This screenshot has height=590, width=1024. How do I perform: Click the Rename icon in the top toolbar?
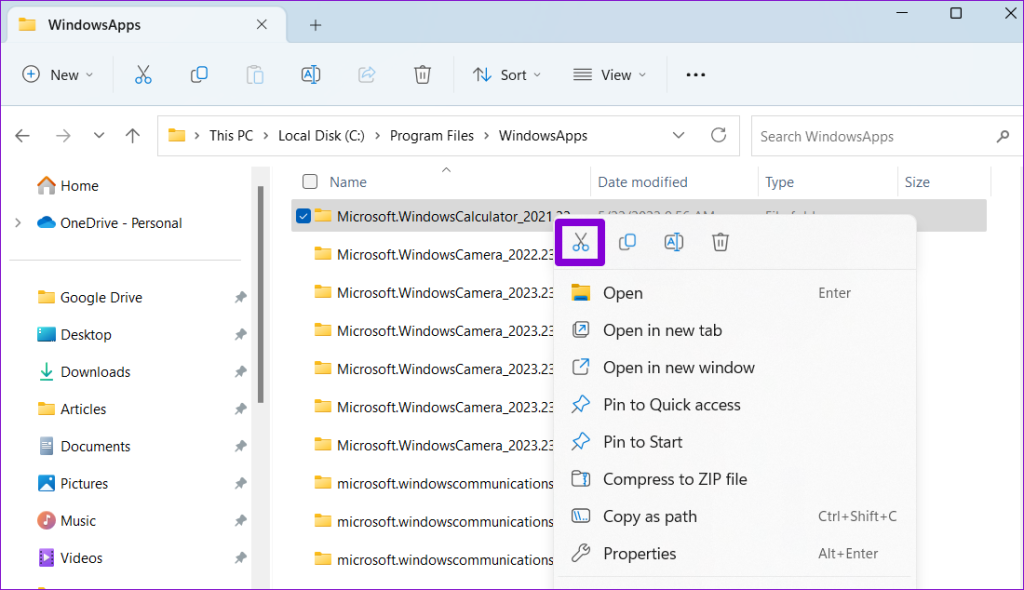click(x=311, y=74)
